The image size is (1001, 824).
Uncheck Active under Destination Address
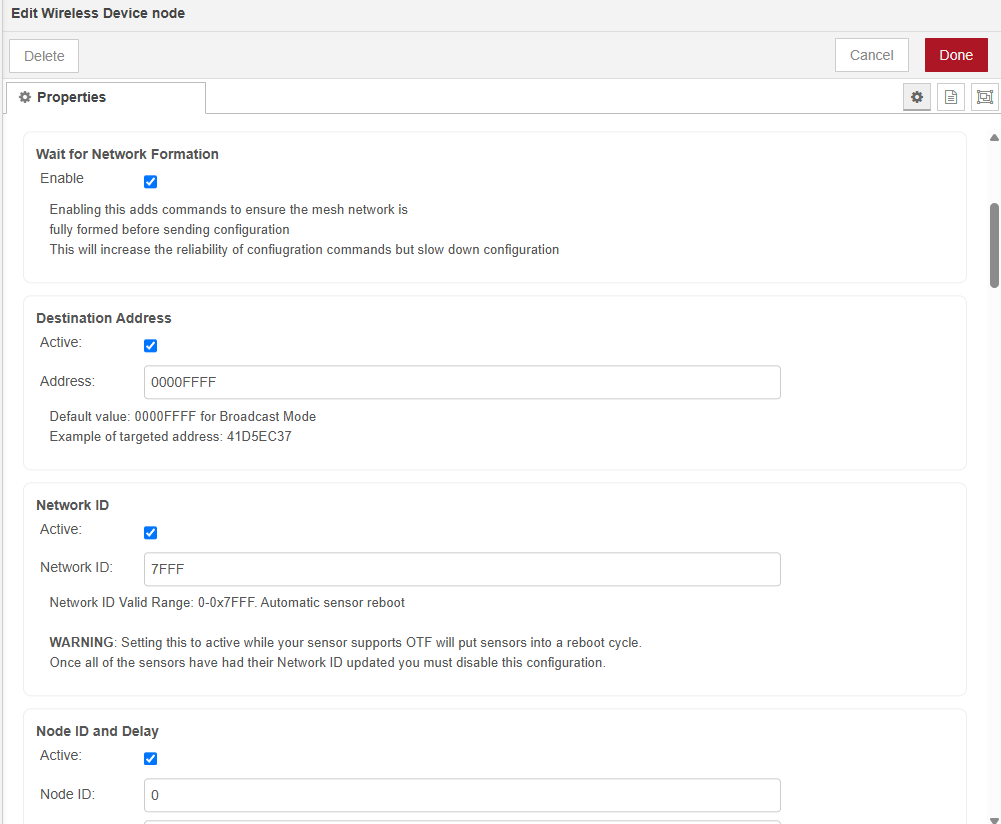click(x=150, y=346)
